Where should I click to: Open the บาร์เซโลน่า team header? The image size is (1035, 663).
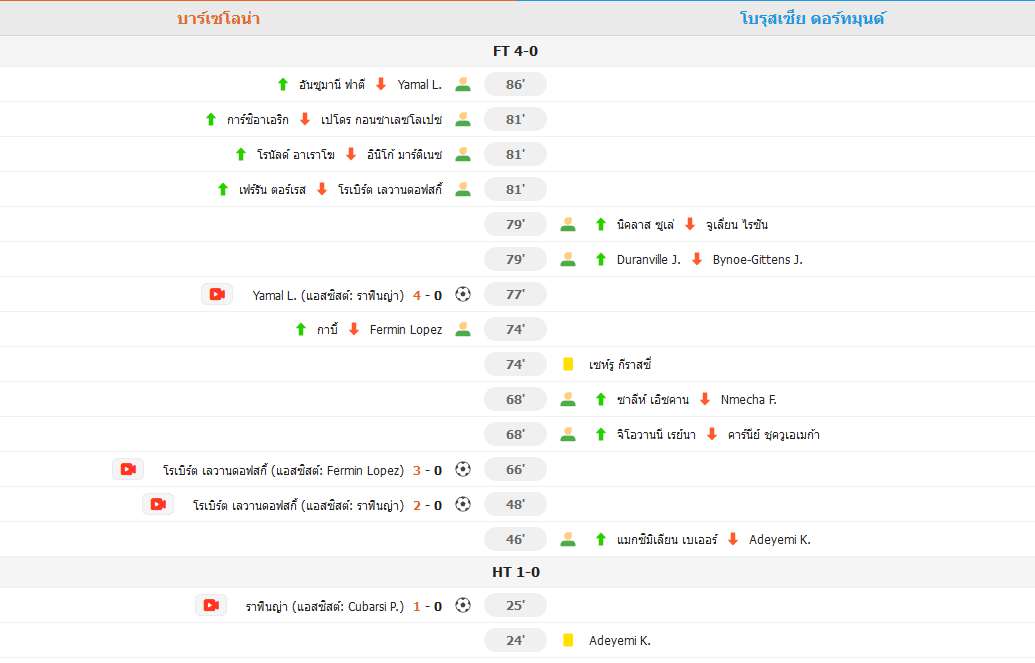point(218,18)
